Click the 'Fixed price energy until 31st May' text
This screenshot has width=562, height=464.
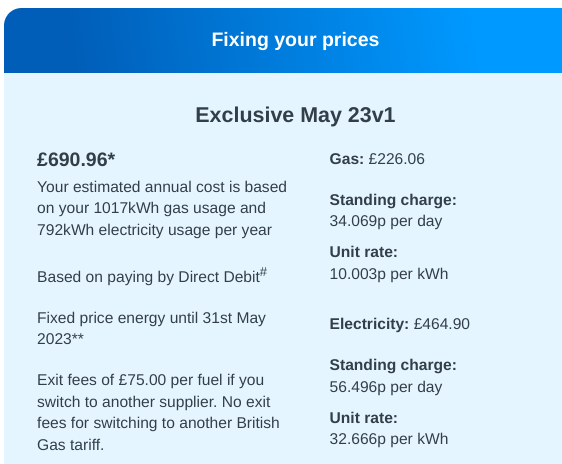(x=151, y=318)
